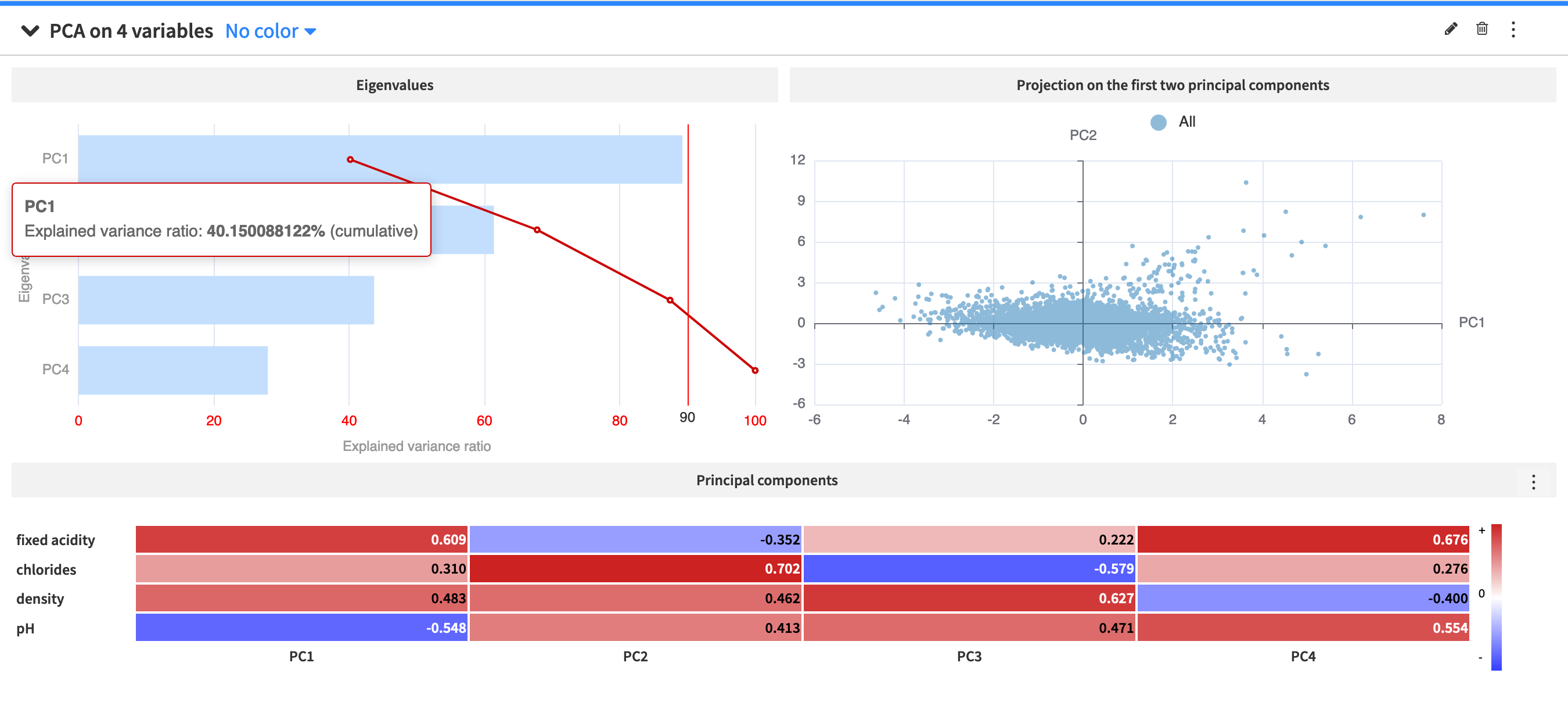Click the density row label

coord(40,599)
